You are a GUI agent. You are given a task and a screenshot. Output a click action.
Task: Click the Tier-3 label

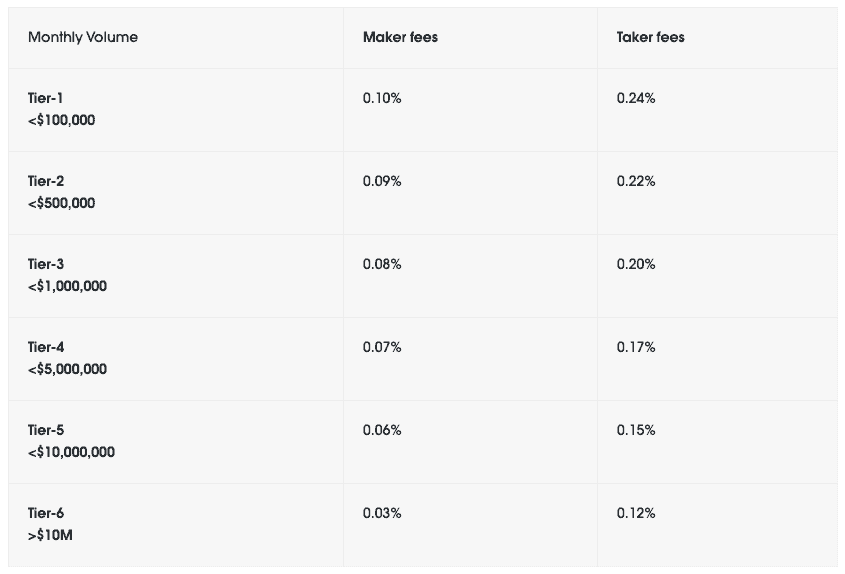pyautogui.click(x=46, y=264)
